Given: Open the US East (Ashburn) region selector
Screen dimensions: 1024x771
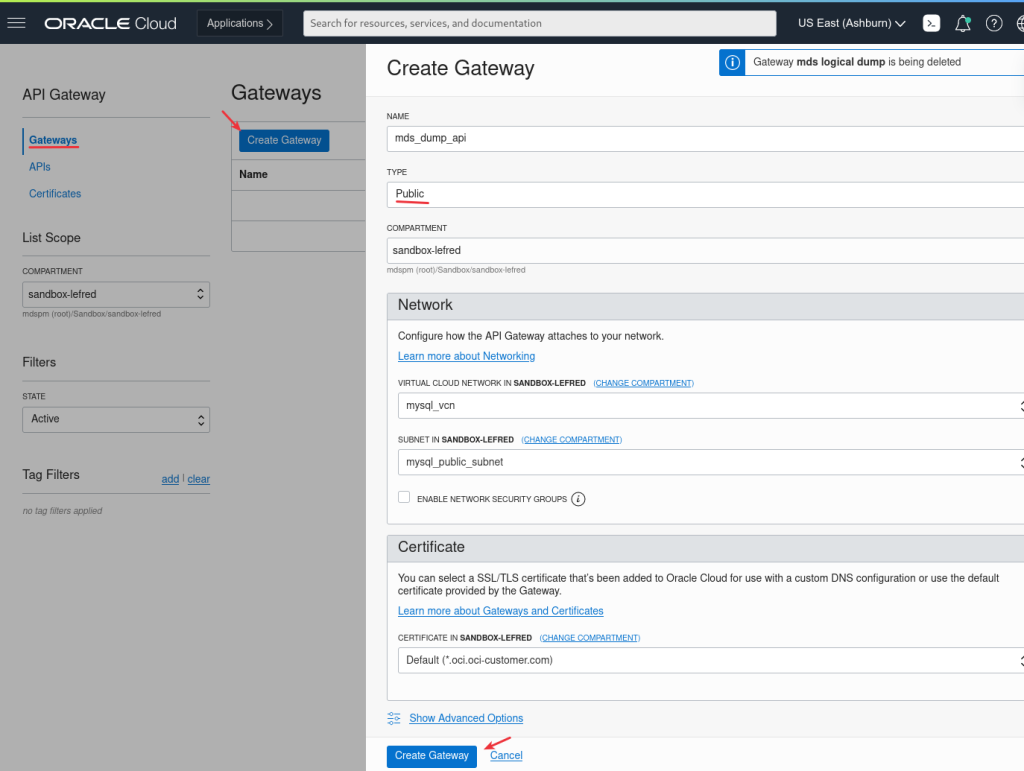Looking at the screenshot, I should 851,22.
